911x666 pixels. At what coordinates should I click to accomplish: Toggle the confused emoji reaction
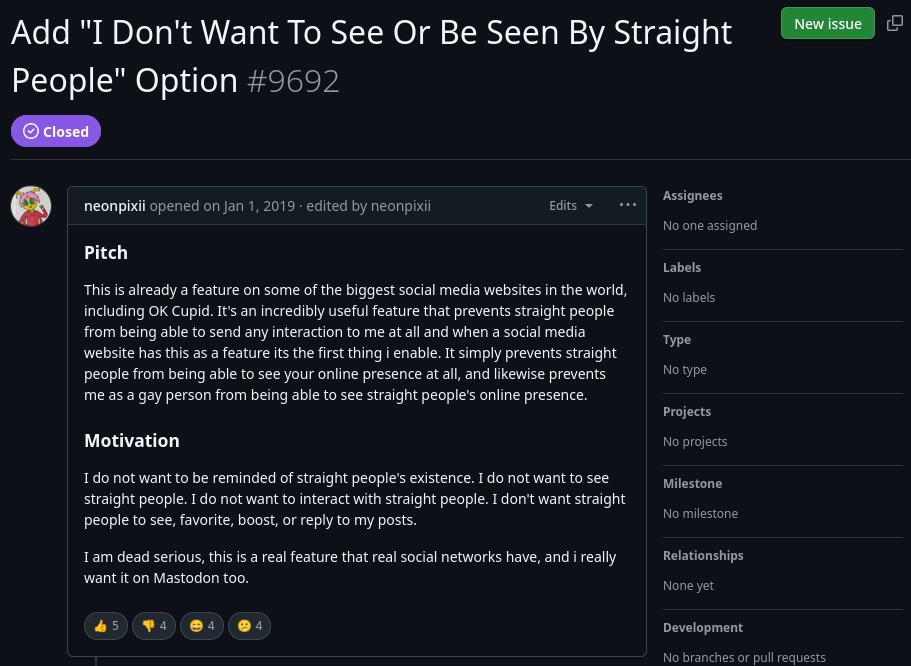250,626
